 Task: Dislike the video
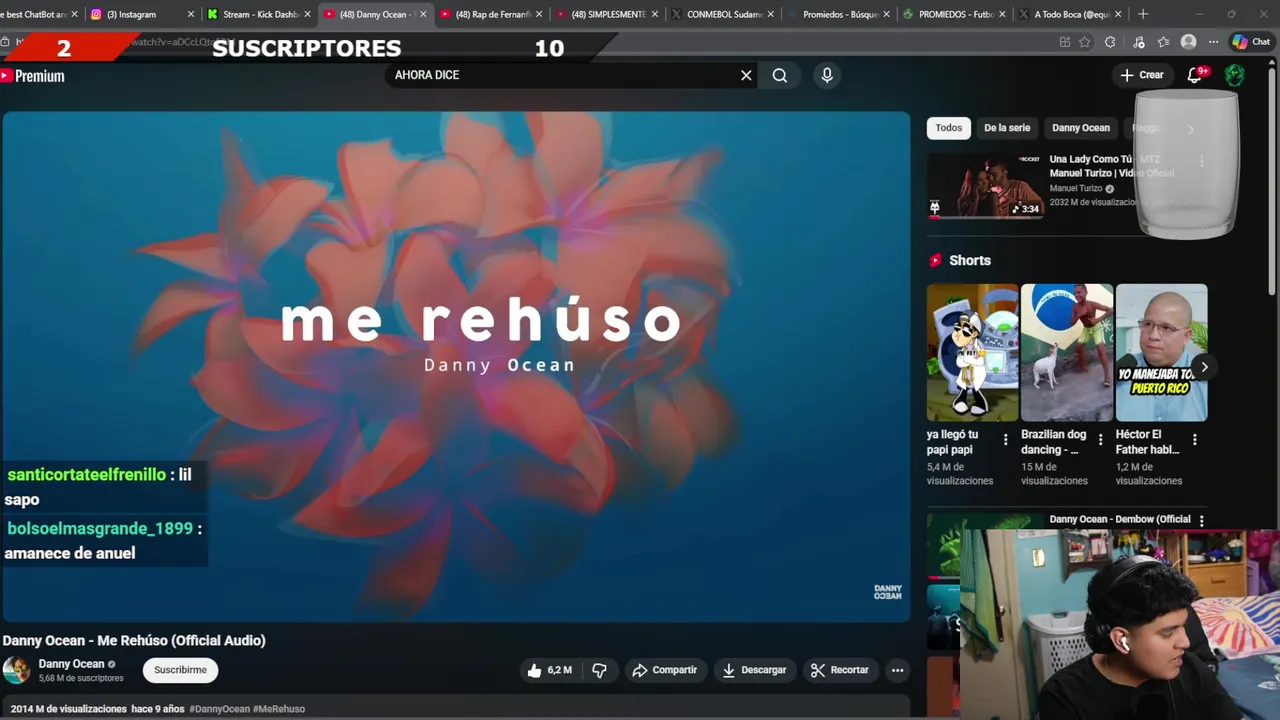pos(599,670)
